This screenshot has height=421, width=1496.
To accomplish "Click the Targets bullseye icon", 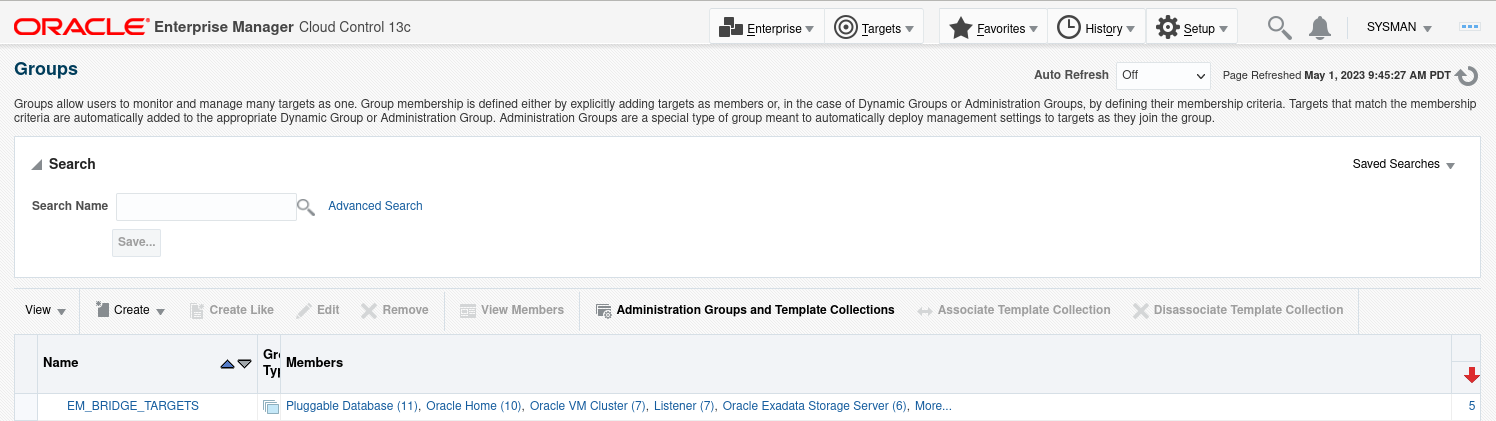I will (x=845, y=28).
